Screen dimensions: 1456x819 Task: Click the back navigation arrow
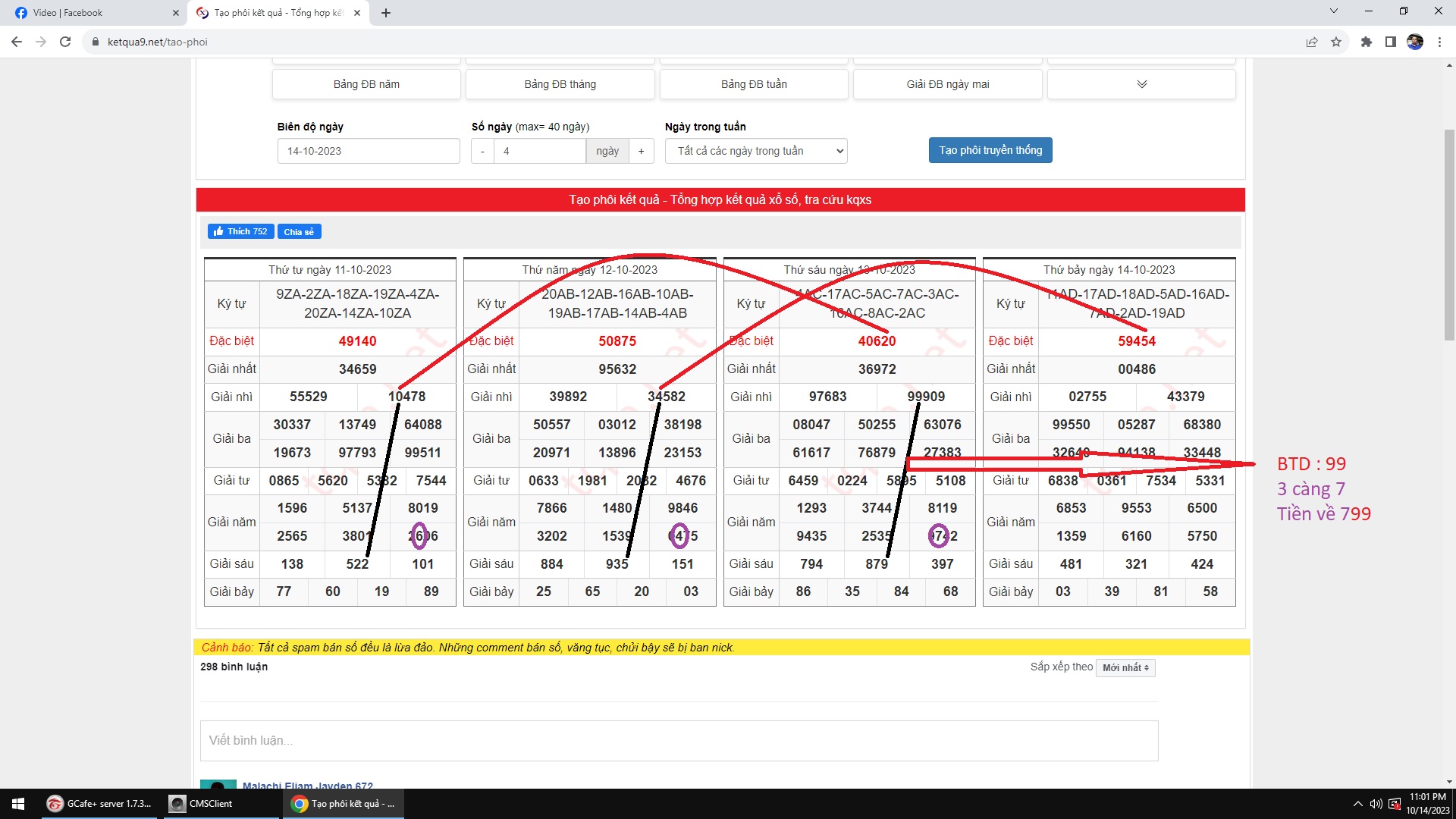pos(17,42)
